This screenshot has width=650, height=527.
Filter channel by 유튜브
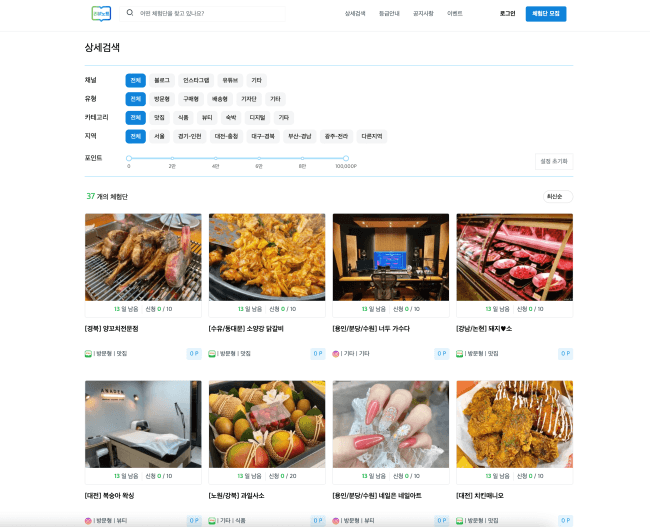230,80
